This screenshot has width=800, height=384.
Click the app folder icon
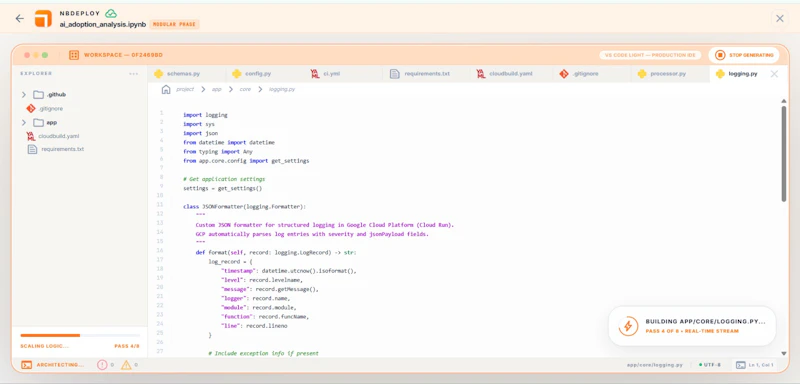point(38,122)
